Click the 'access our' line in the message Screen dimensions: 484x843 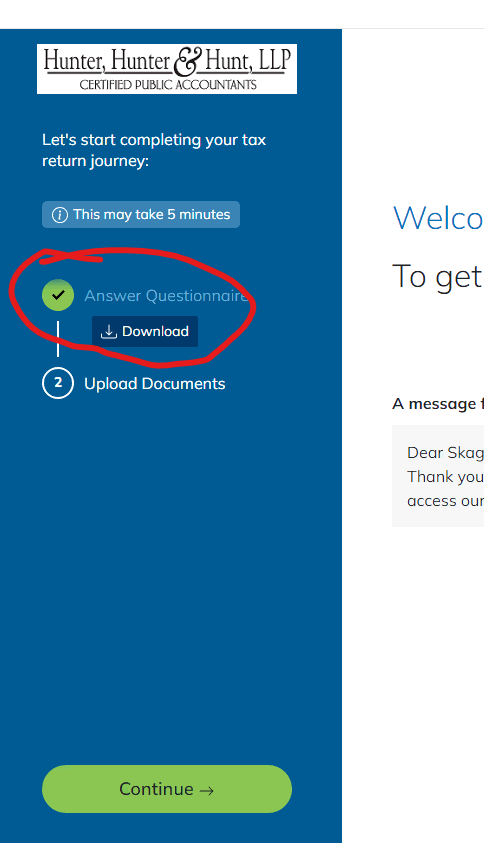point(445,501)
